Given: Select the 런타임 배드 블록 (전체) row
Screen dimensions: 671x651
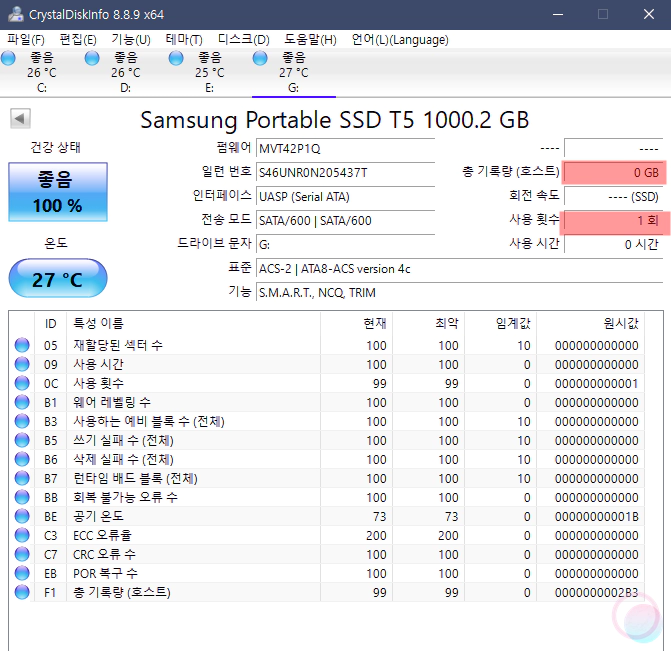Looking at the screenshot, I should [327, 478].
